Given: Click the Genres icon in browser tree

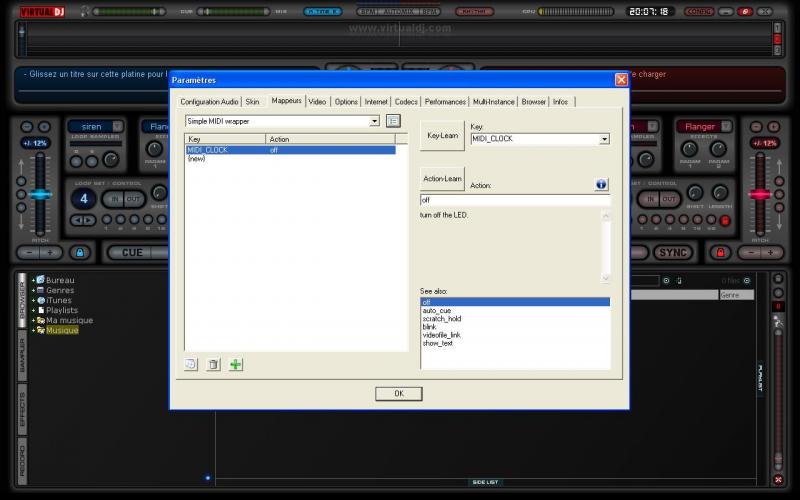Looking at the screenshot, I should click(x=41, y=290).
